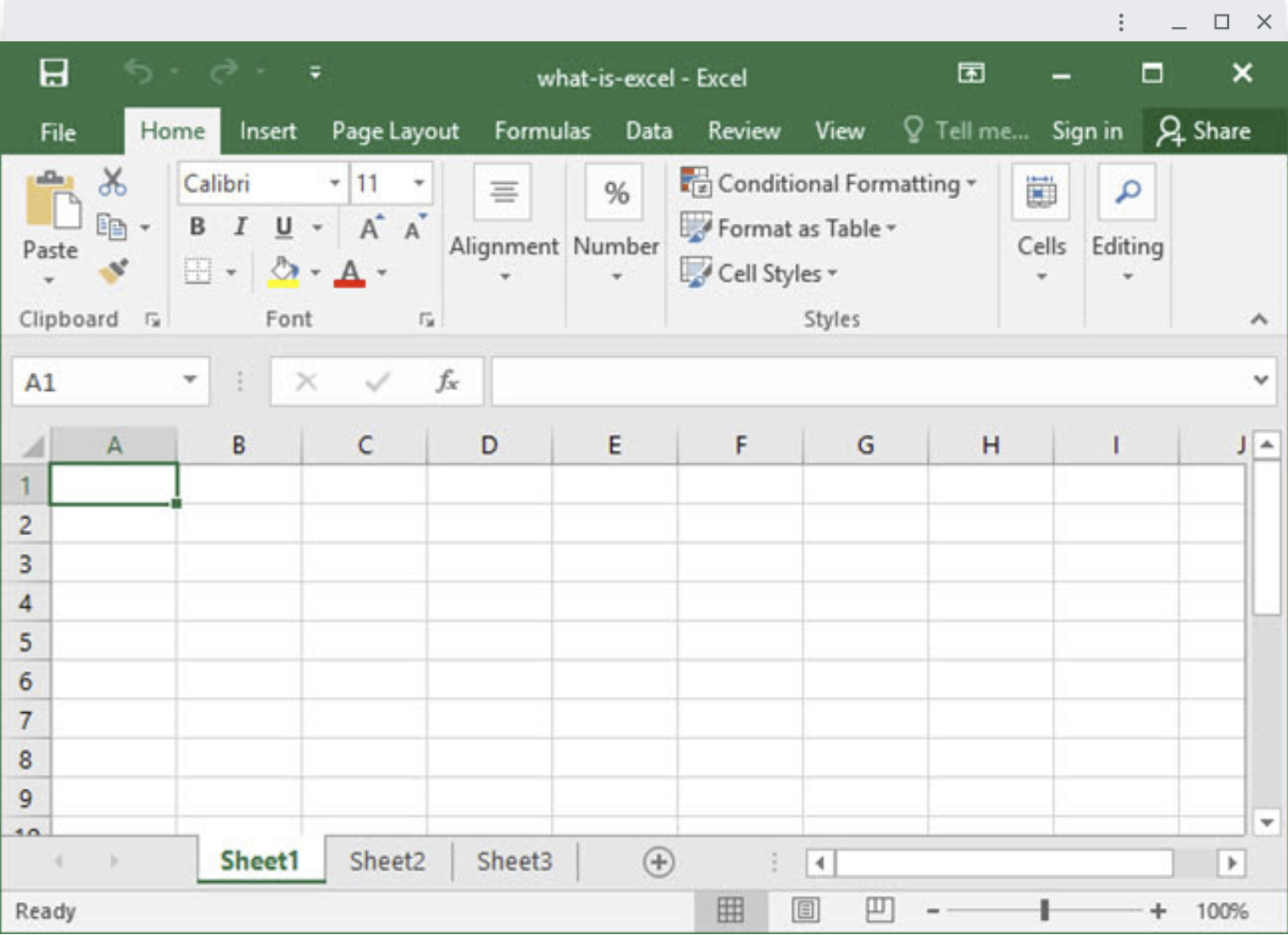This screenshot has height=935, width=1288.
Task: Open the Calibri font name dropdown
Action: pos(334,183)
